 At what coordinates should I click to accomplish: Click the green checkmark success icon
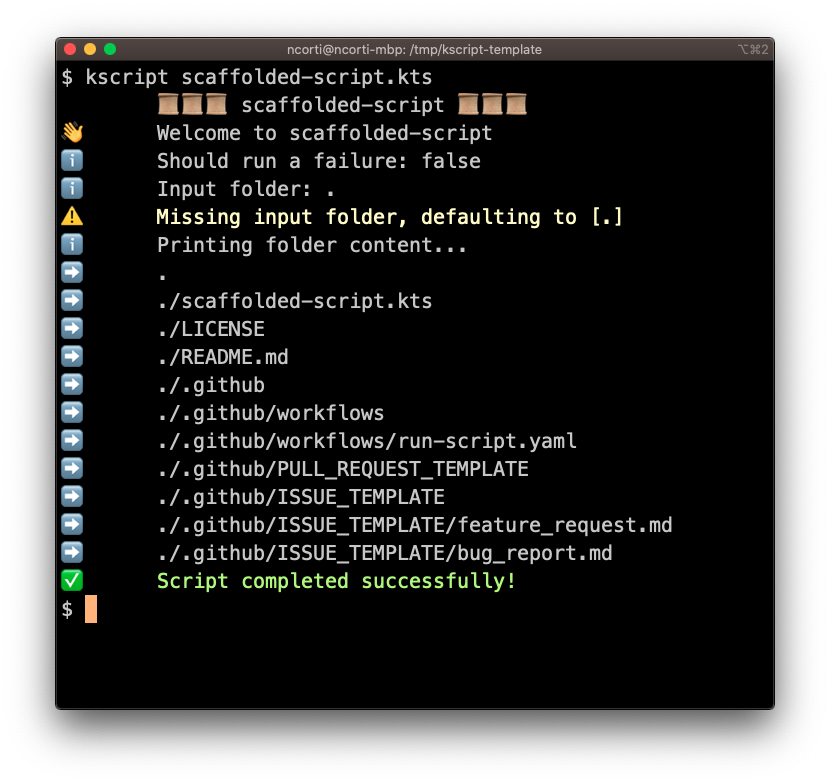(72, 580)
